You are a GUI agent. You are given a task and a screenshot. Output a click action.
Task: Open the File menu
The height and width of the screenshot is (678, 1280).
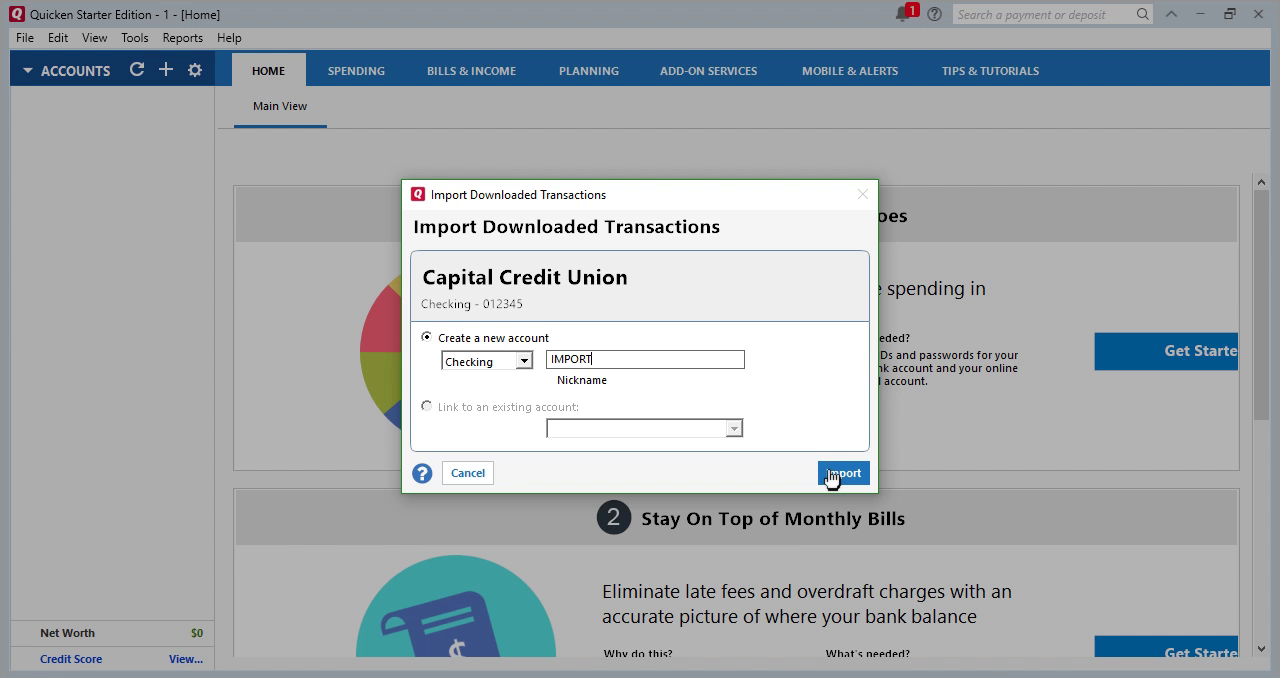click(x=25, y=38)
